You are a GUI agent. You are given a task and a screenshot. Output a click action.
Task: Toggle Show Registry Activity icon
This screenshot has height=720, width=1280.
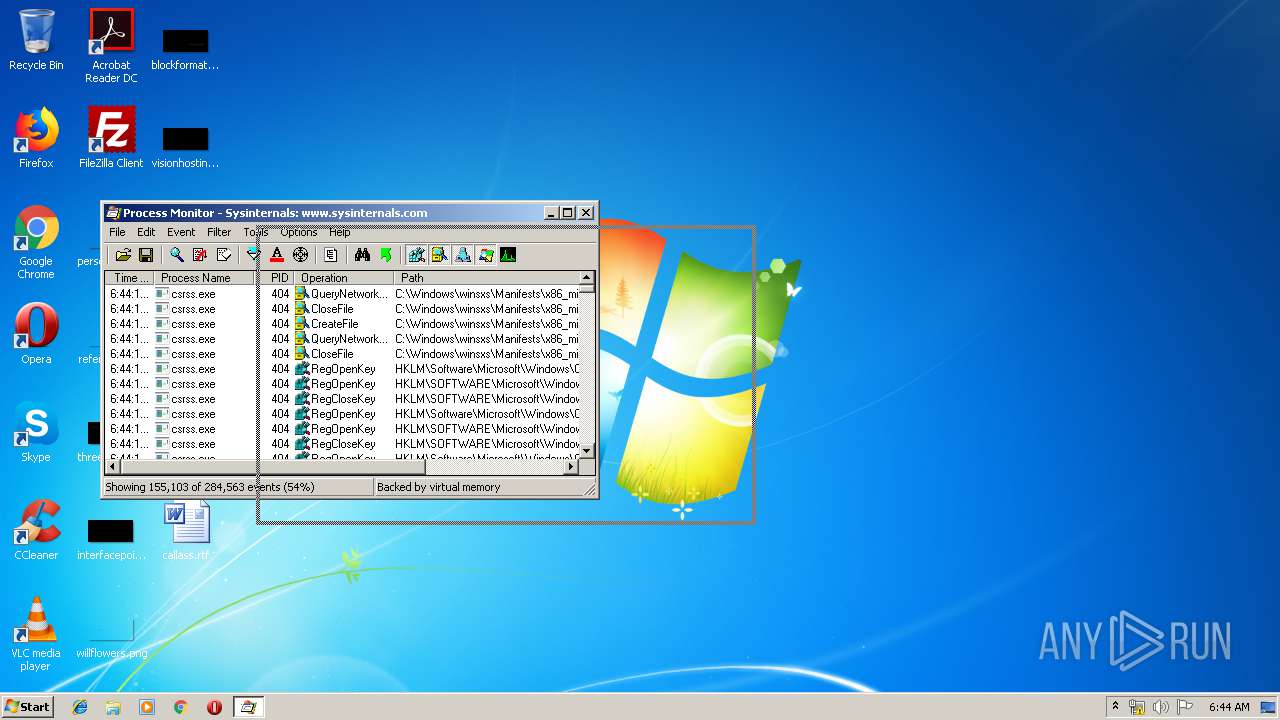coord(416,255)
